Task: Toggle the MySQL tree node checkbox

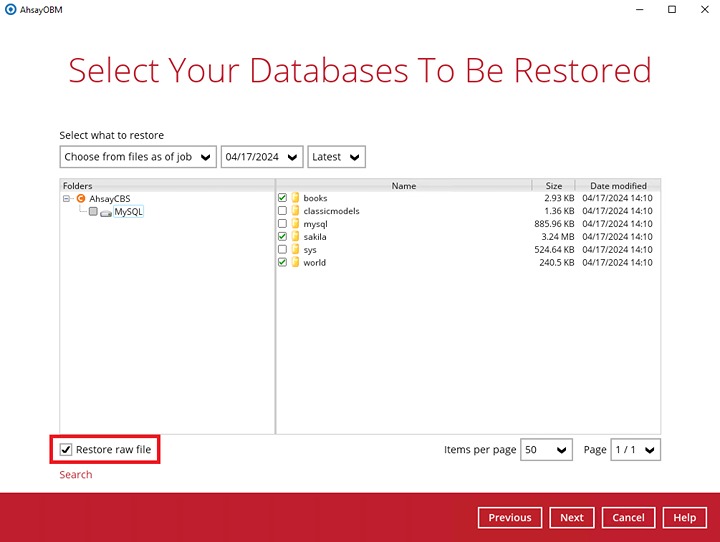Action: [x=93, y=211]
